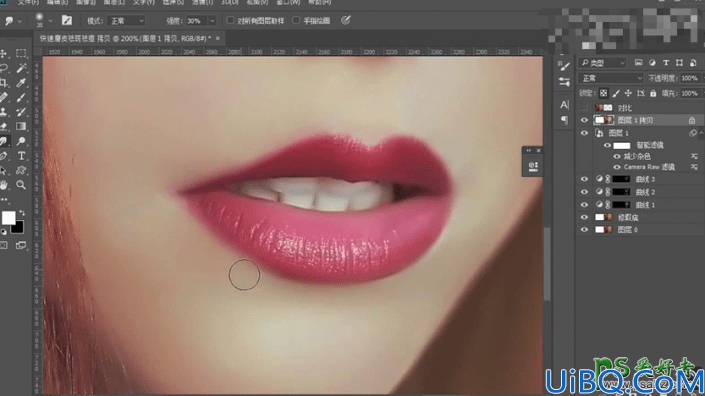Filter layers by shape layers
Screen dimensions: 705x396
coord(679,63)
